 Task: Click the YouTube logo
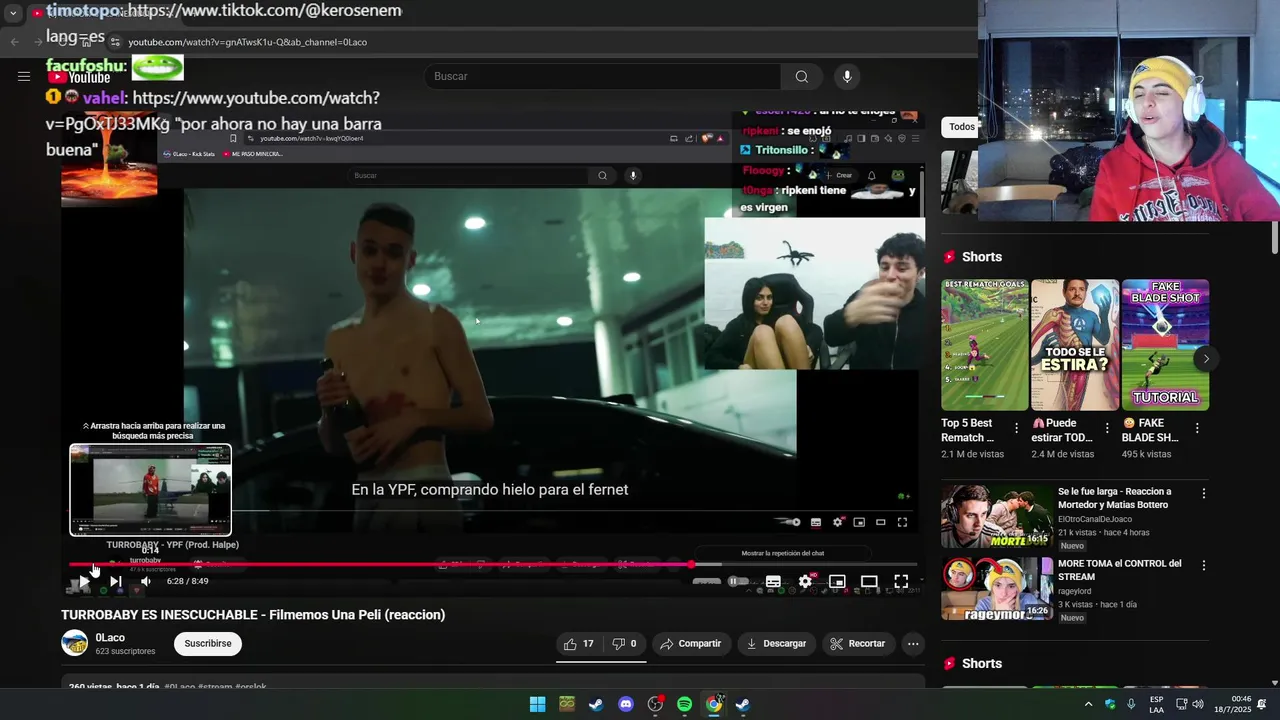click(x=79, y=77)
